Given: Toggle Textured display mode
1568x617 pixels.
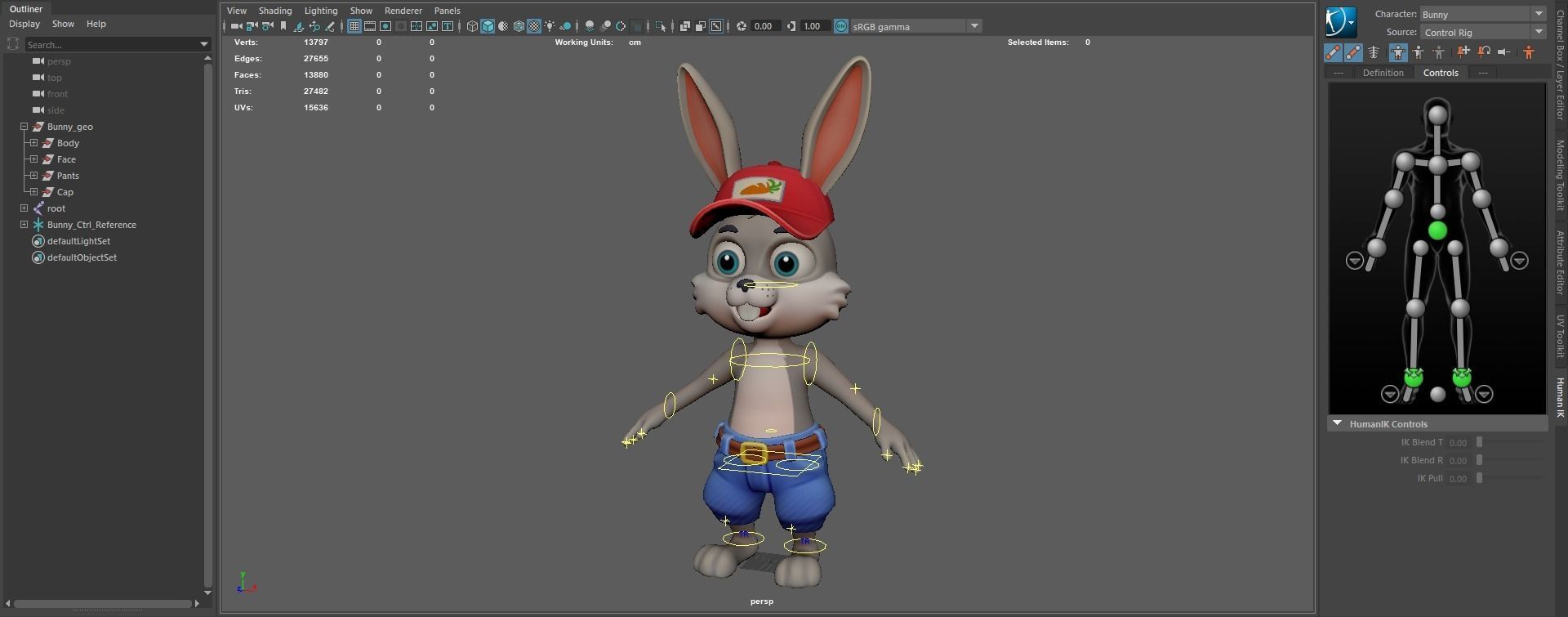Looking at the screenshot, I should (534, 26).
